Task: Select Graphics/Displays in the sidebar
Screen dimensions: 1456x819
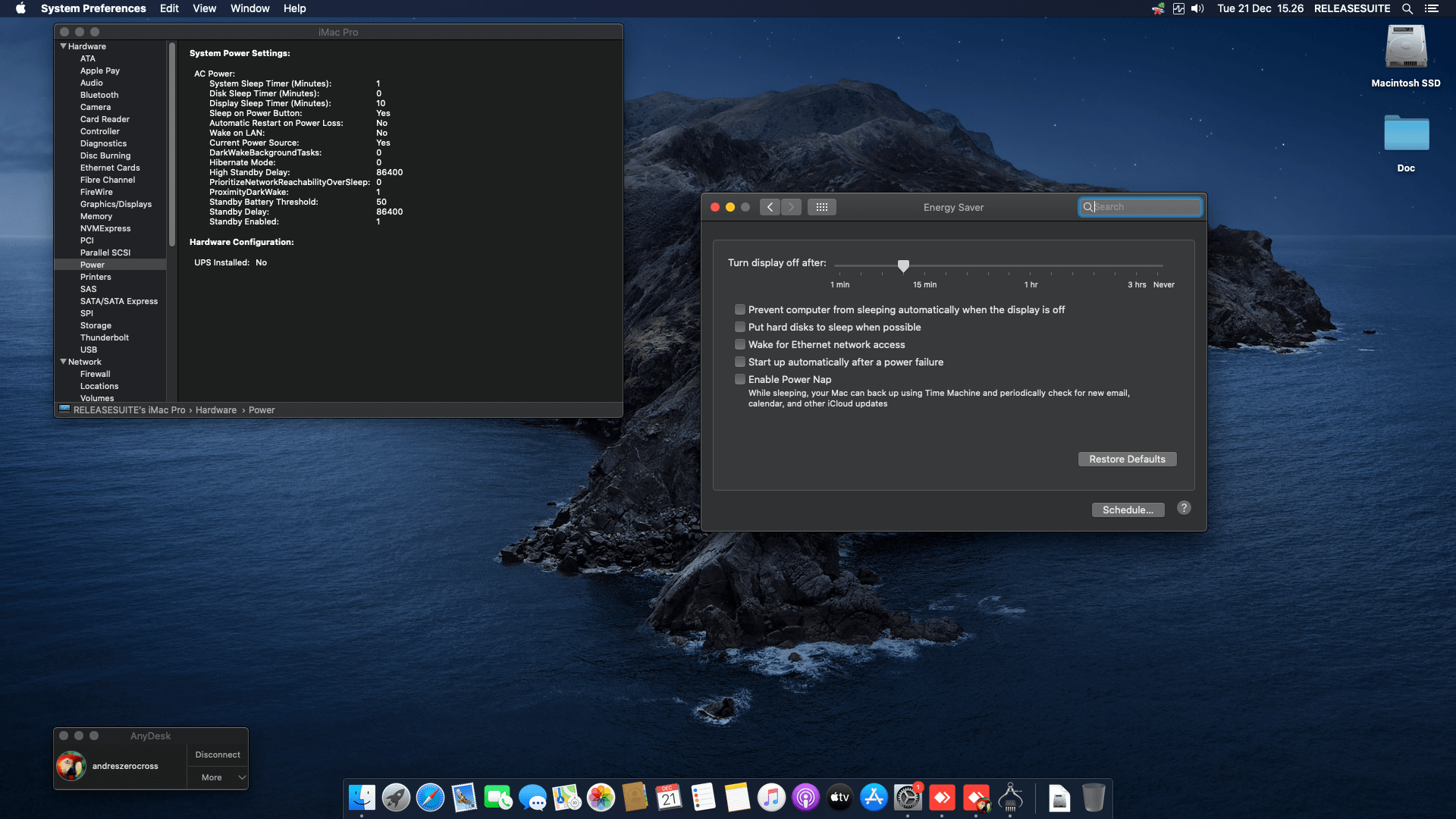Action: 116,204
